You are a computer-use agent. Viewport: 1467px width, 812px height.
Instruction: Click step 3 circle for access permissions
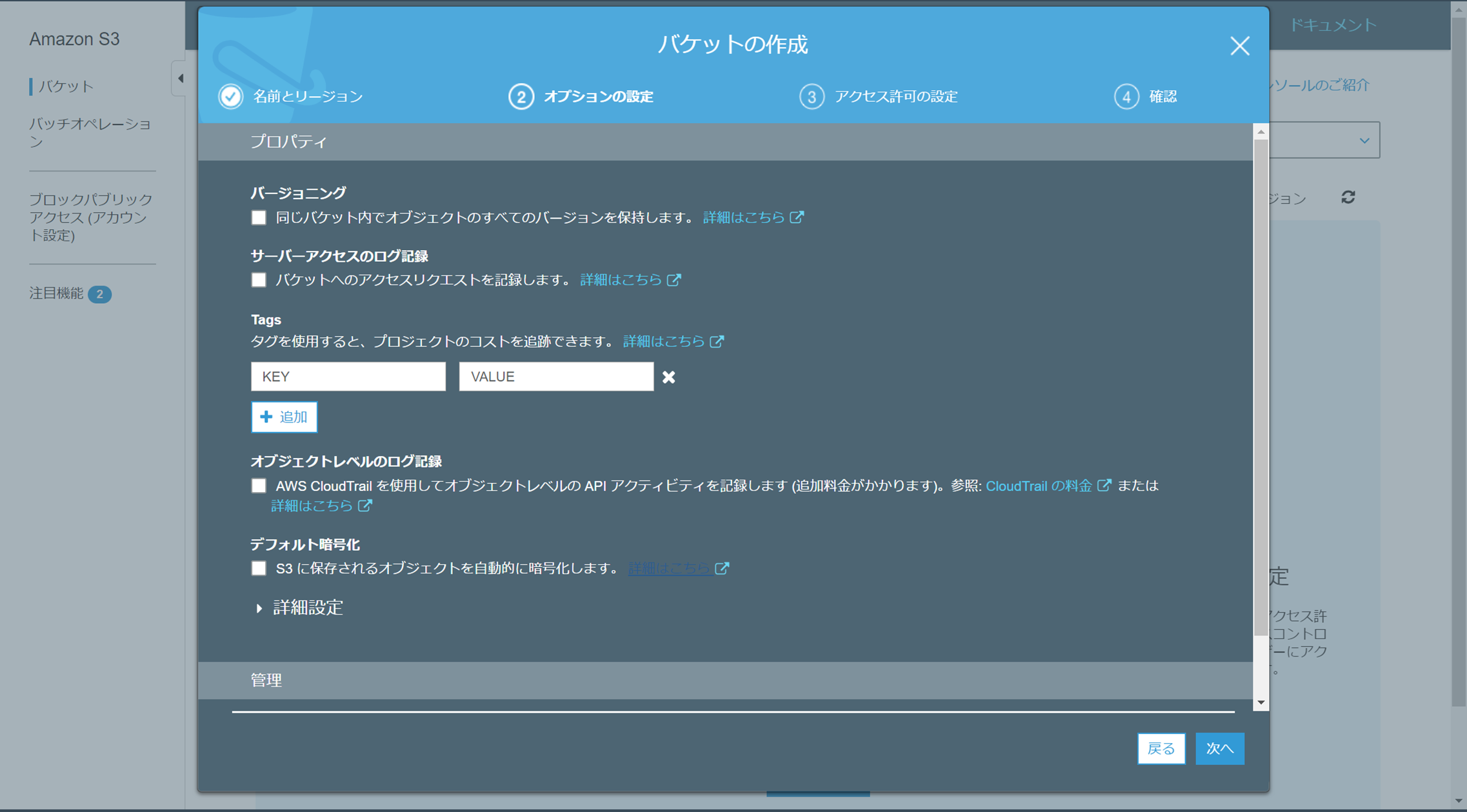pos(812,97)
